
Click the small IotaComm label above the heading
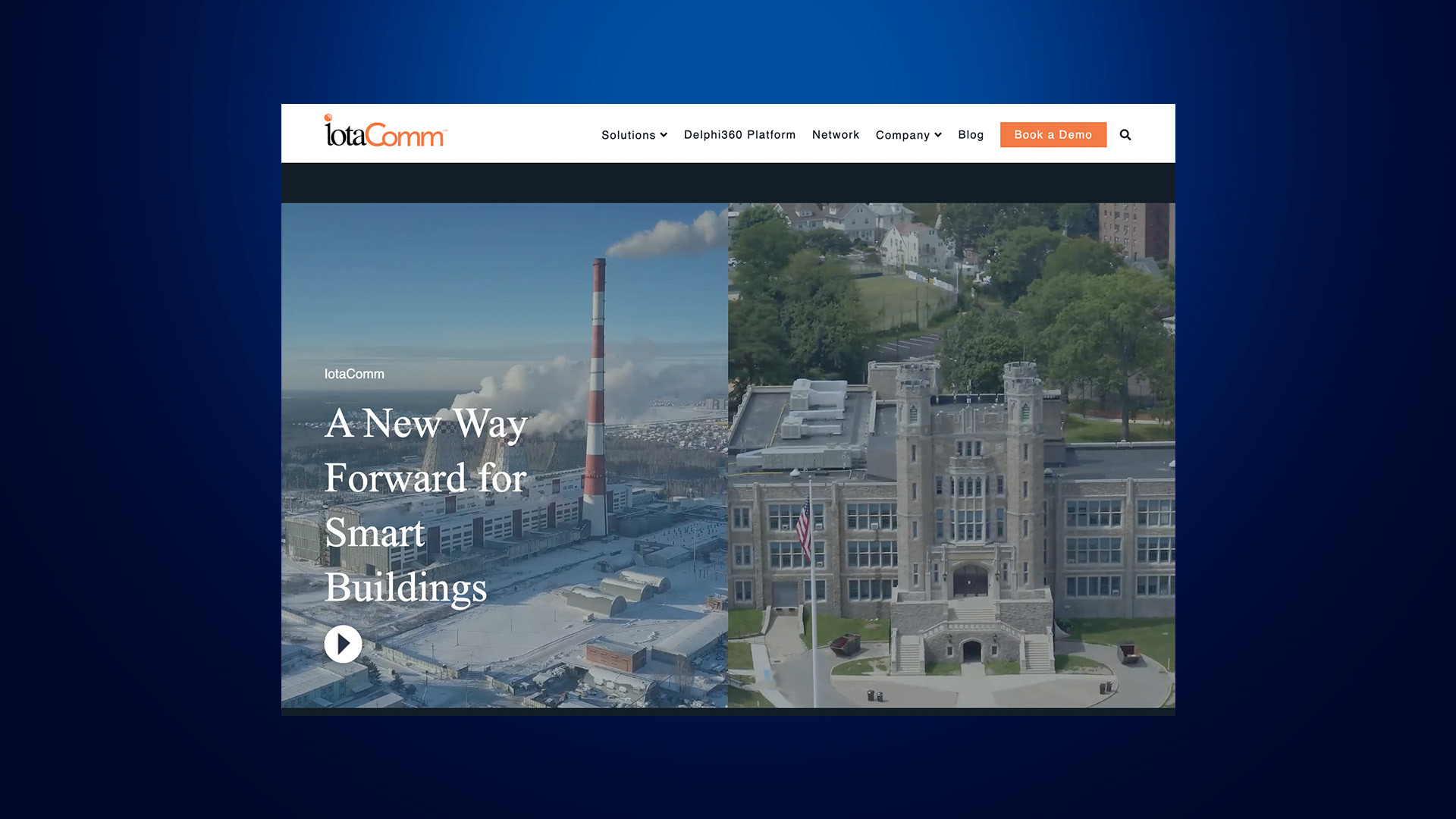[354, 374]
